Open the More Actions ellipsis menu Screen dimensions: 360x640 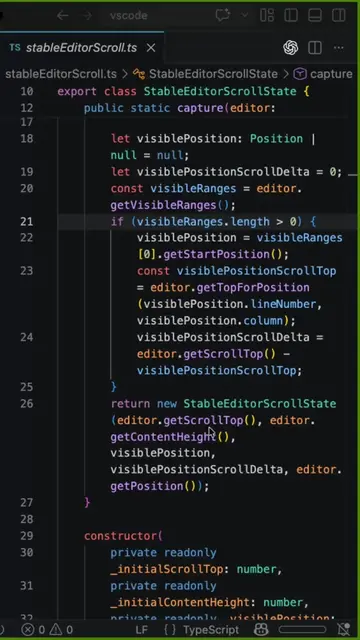tap(339, 48)
